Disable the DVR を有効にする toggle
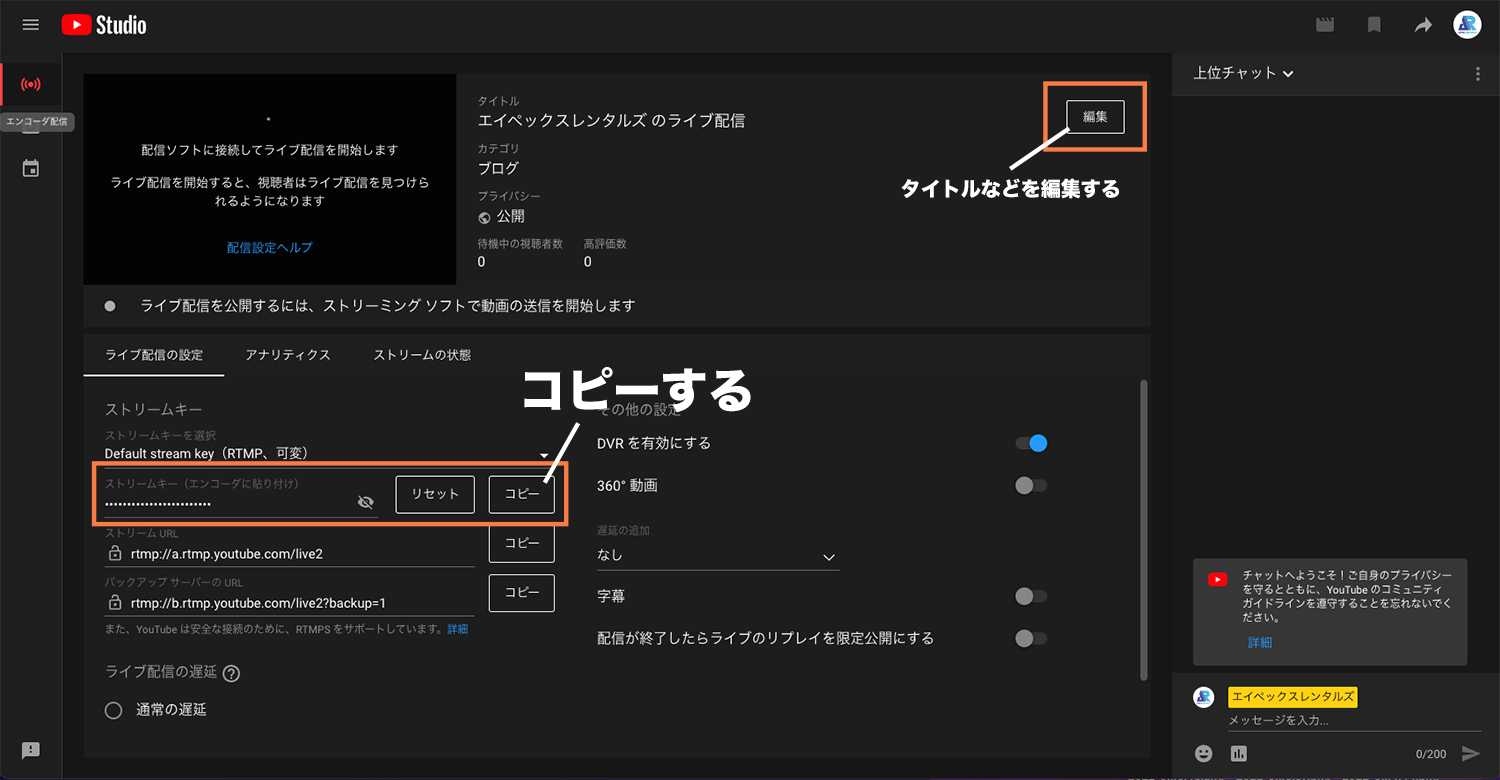Screen dimensions: 1500x780 point(1031,443)
